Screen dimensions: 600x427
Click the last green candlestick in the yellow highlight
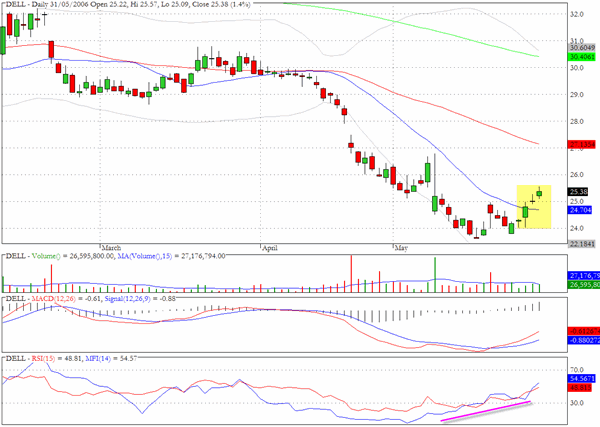pos(540,193)
